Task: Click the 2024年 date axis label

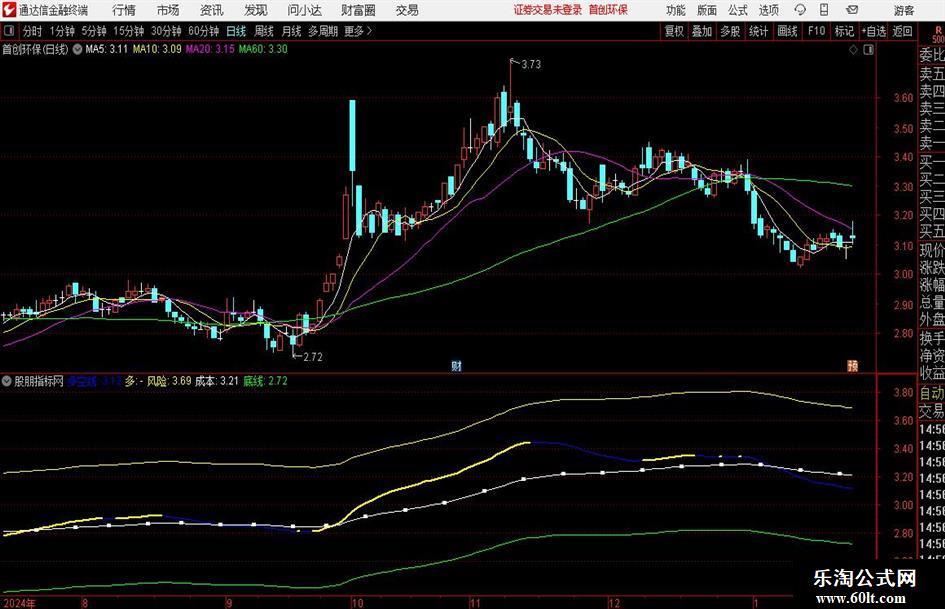Action: 19,603
